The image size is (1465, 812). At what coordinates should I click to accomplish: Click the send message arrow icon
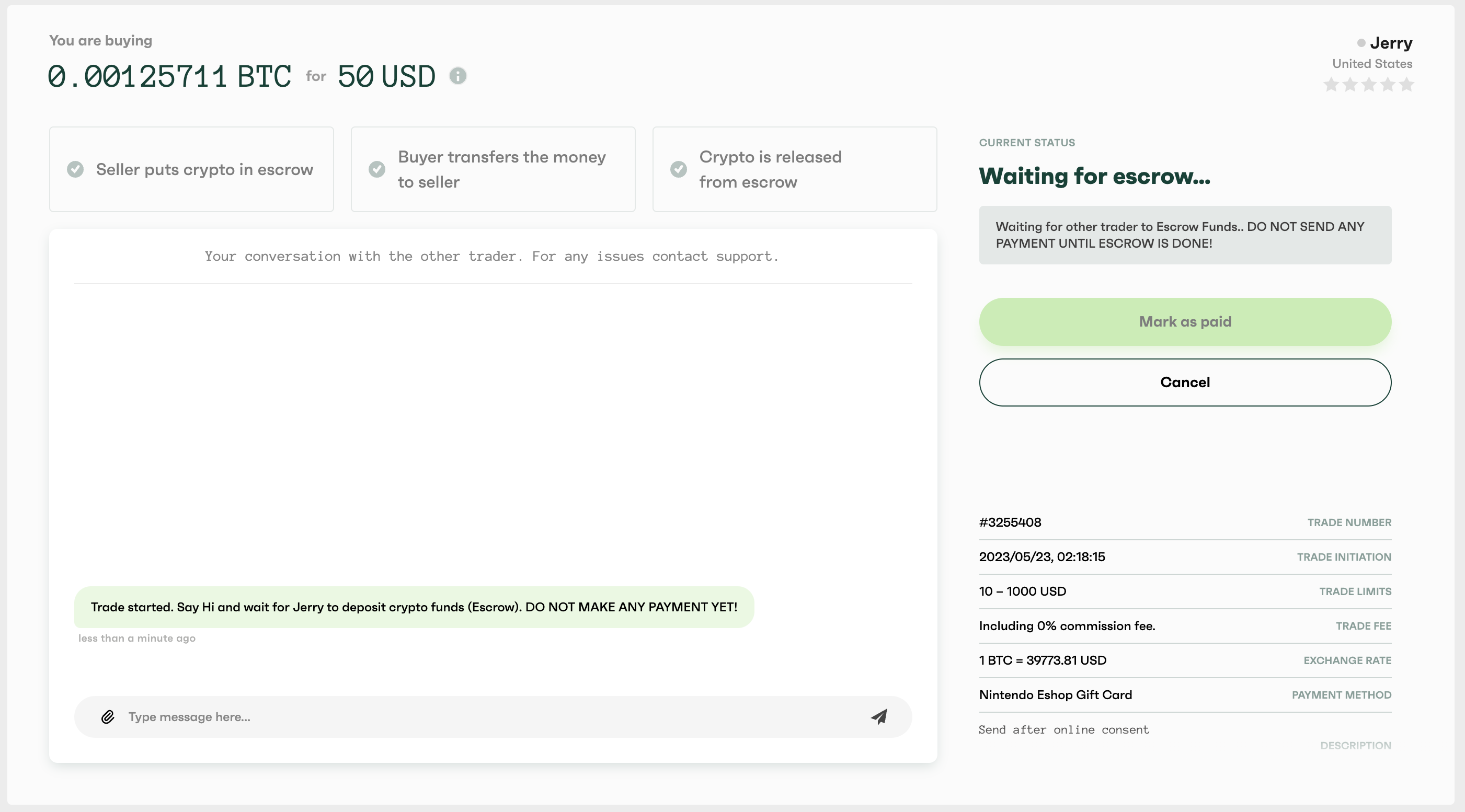click(x=879, y=717)
